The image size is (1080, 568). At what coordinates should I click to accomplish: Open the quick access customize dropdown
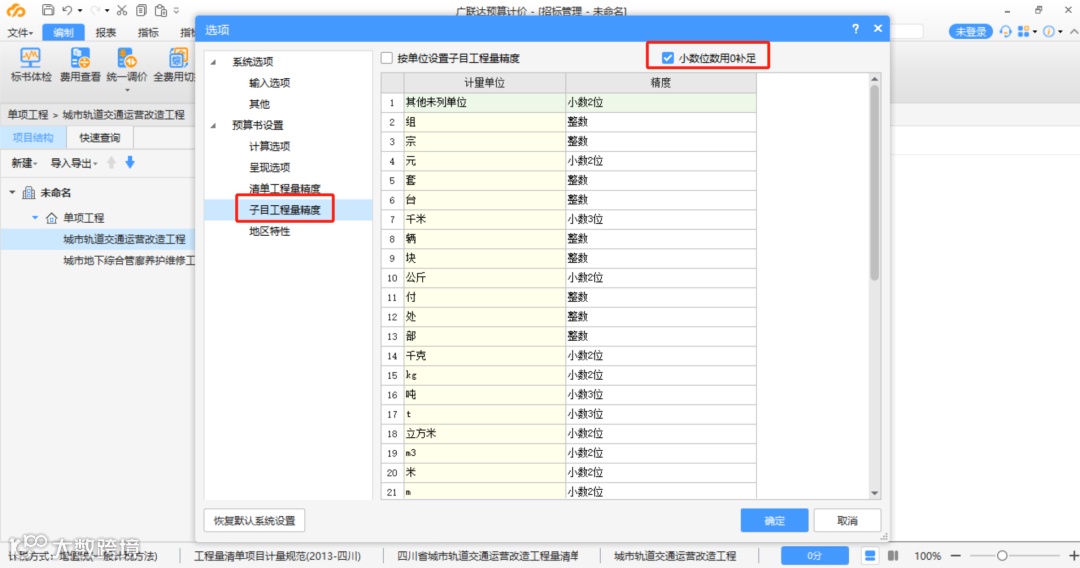tap(176, 10)
